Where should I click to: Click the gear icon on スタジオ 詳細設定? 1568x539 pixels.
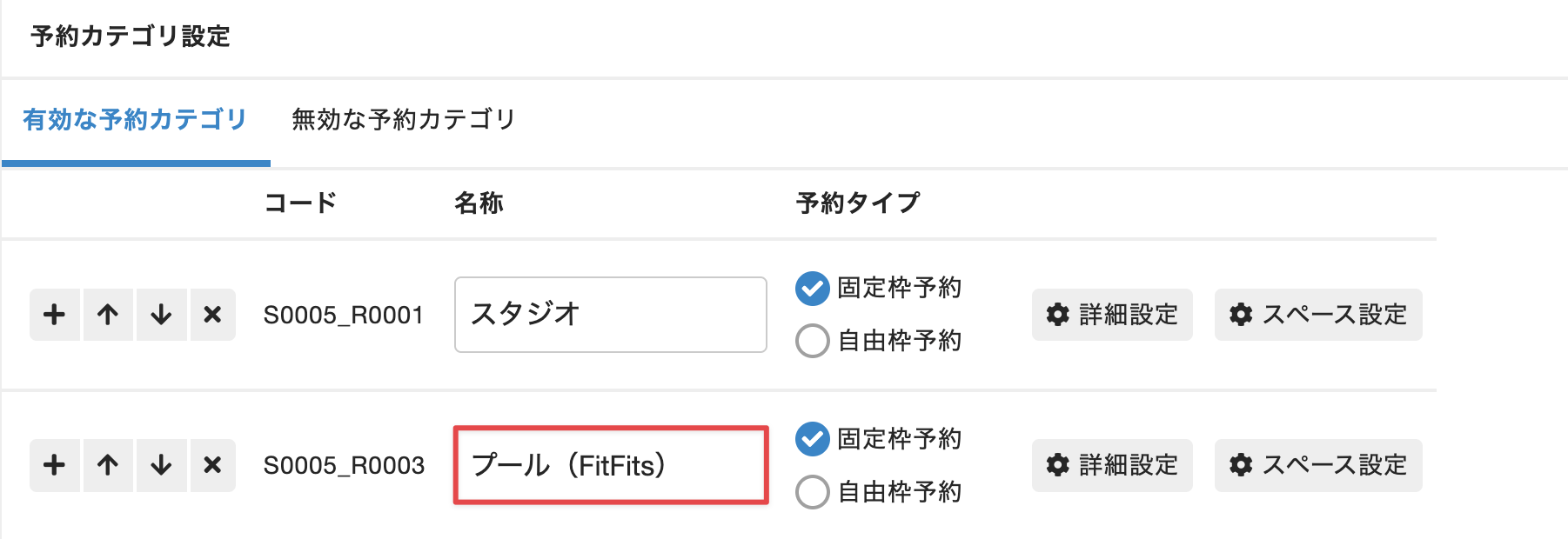[x=1057, y=315]
